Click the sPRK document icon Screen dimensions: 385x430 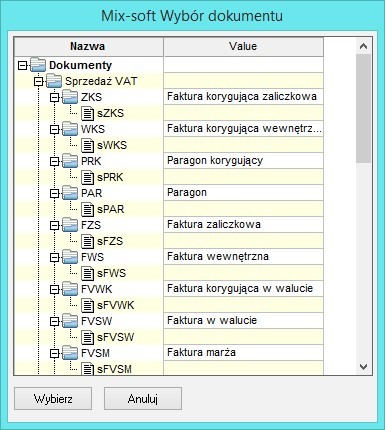pos(88,177)
